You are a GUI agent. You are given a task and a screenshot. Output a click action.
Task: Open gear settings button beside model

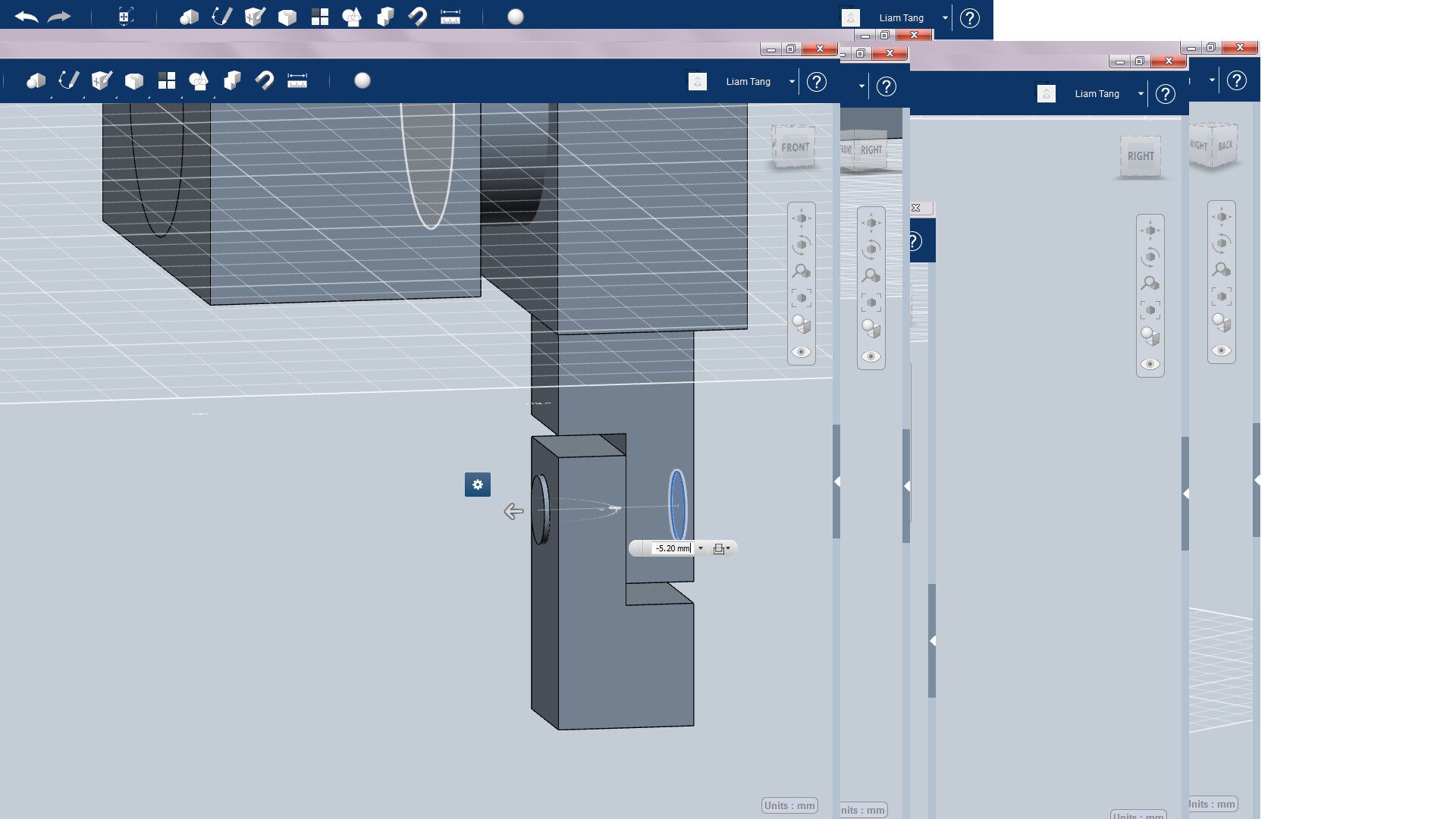[x=478, y=485]
